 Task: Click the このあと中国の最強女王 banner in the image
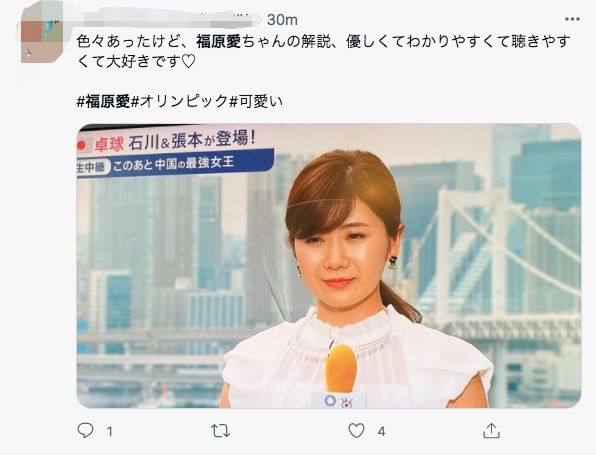(x=175, y=163)
